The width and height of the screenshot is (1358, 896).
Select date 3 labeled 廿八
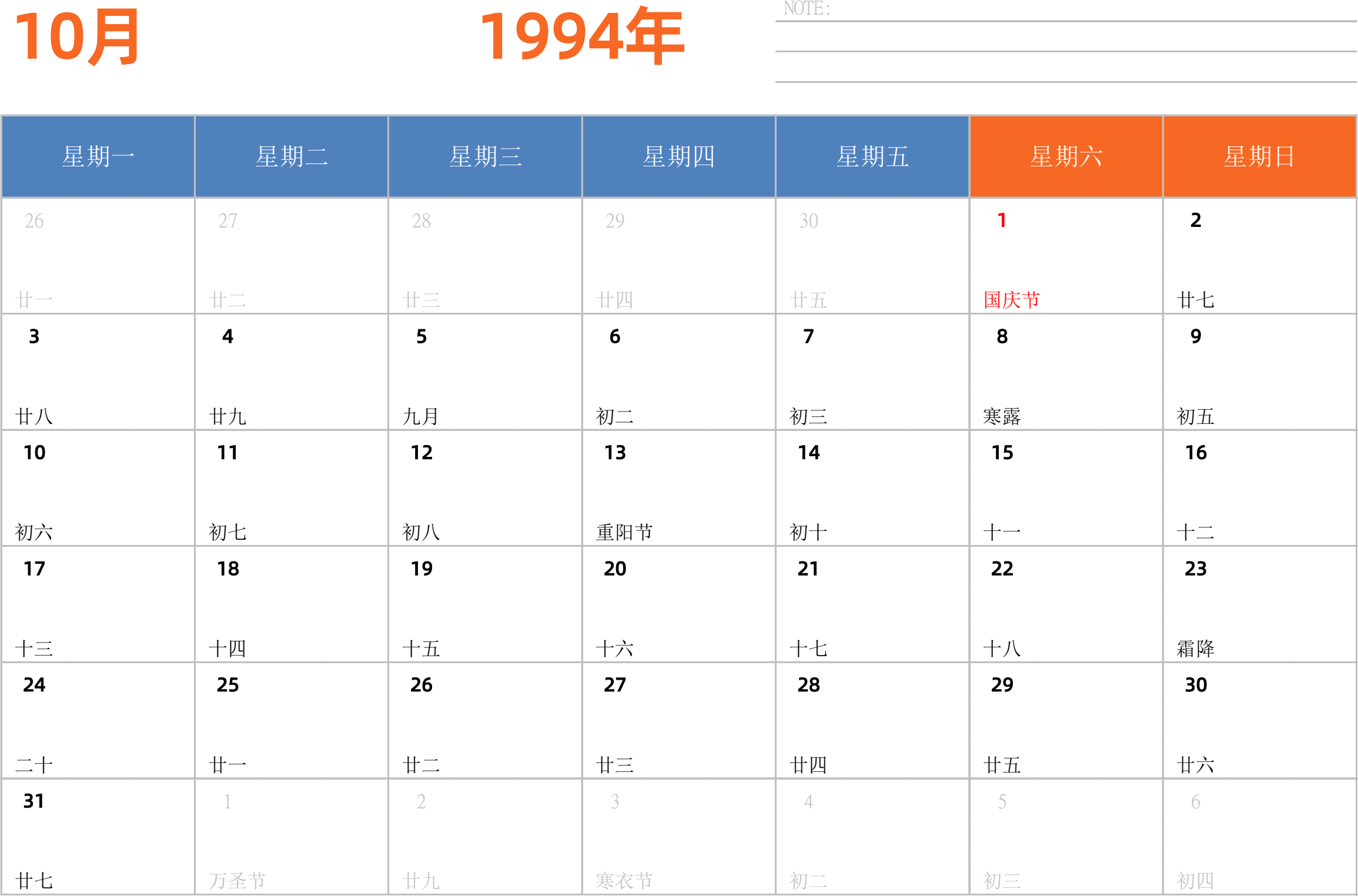pyautogui.click(x=34, y=336)
